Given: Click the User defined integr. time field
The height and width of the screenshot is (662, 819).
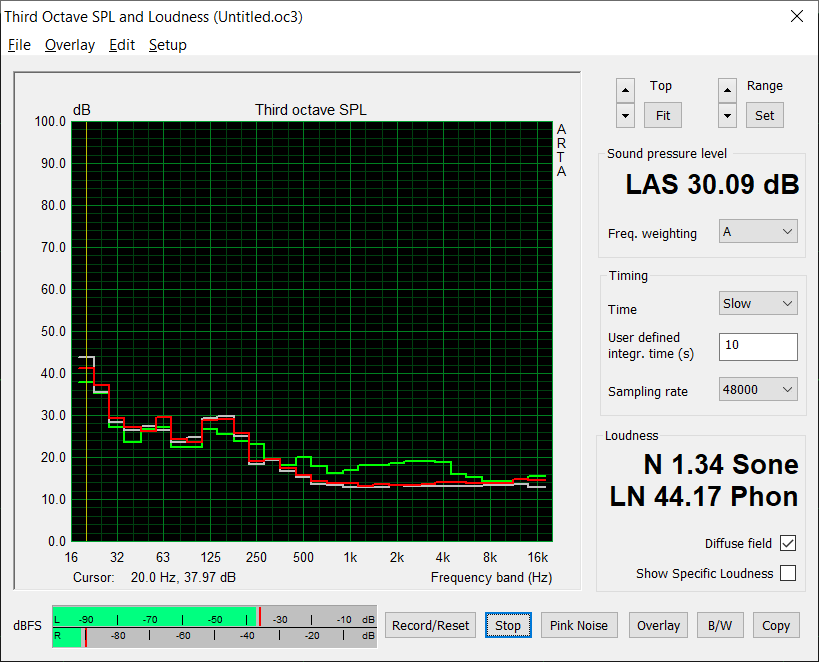Looking at the screenshot, I should [758, 346].
